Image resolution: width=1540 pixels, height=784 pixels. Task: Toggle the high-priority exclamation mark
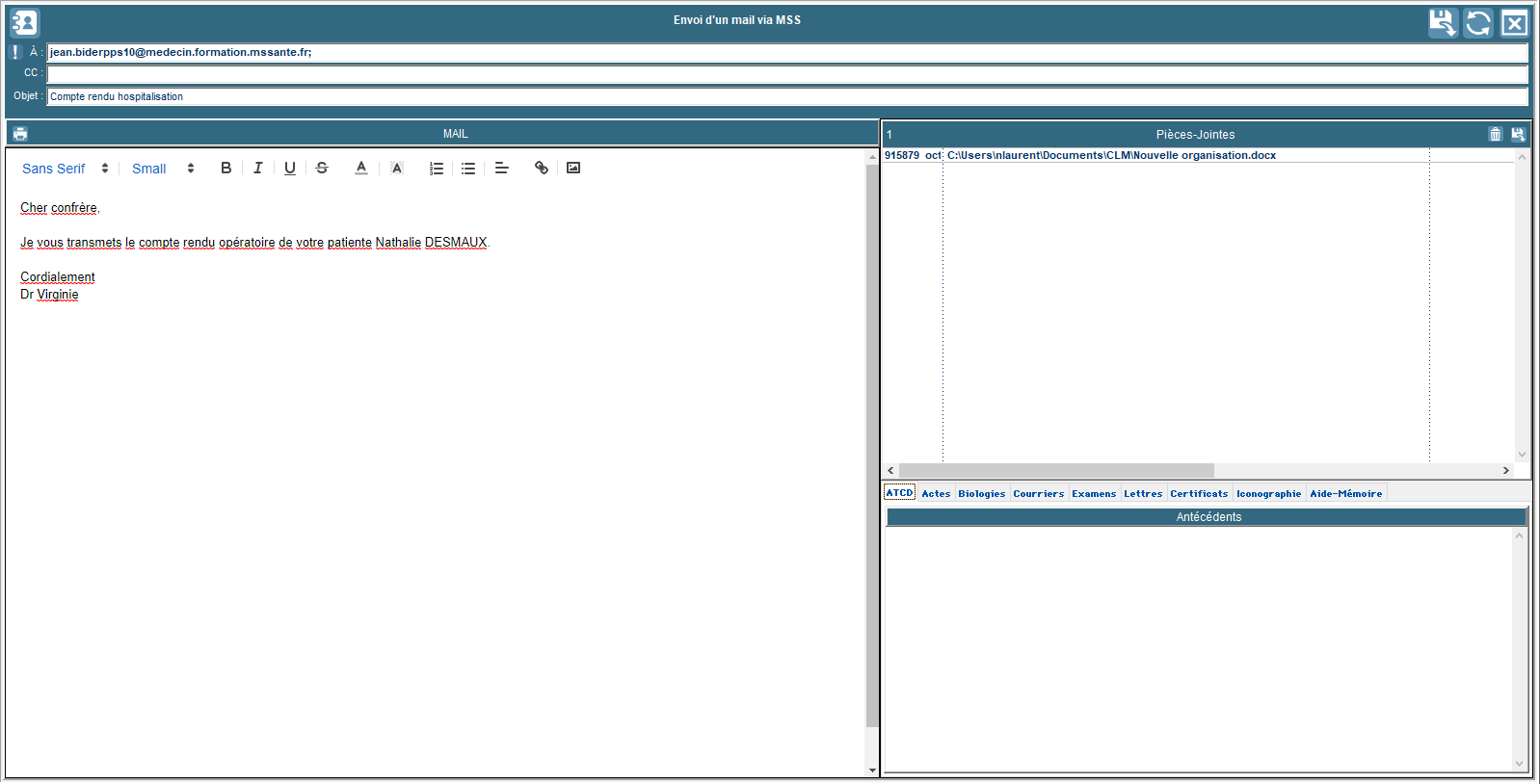tap(15, 52)
